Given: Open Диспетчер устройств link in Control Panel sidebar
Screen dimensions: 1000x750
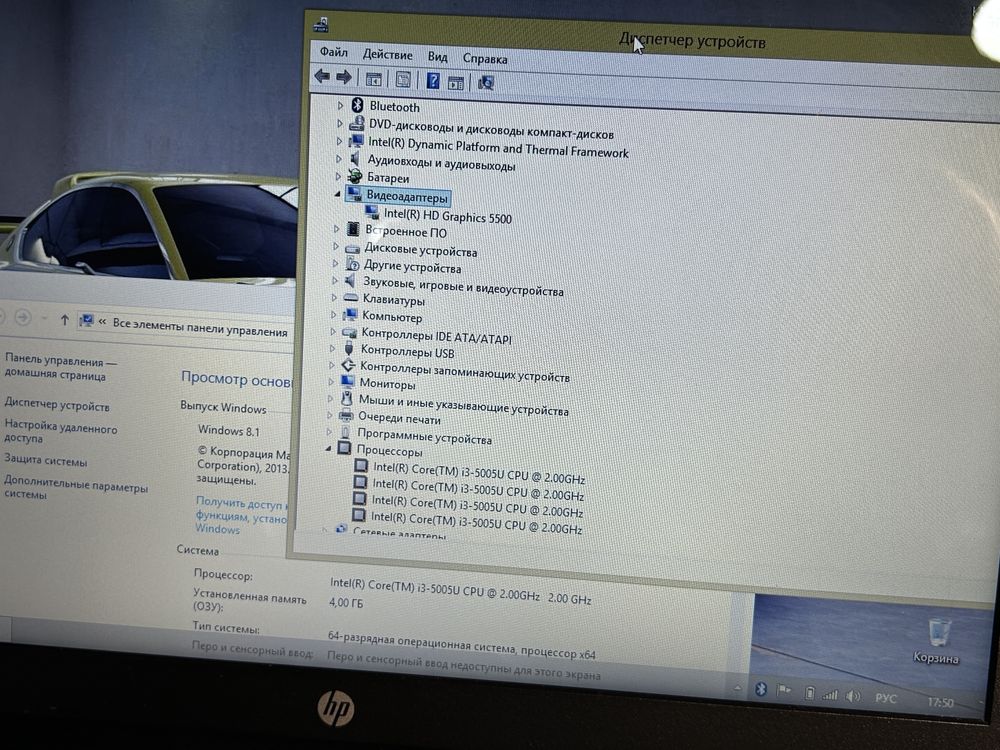Looking at the screenshot, I should pos(57,405).
